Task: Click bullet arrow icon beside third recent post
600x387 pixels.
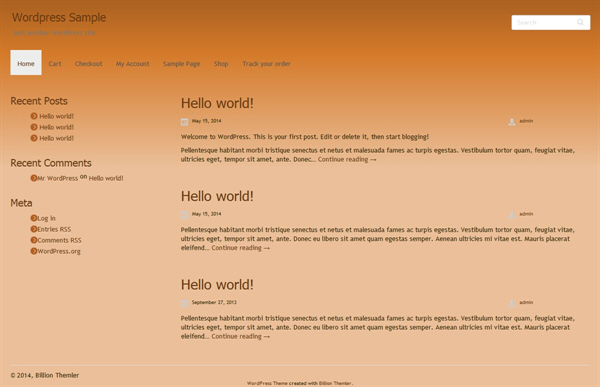Action: pos(34,138)
